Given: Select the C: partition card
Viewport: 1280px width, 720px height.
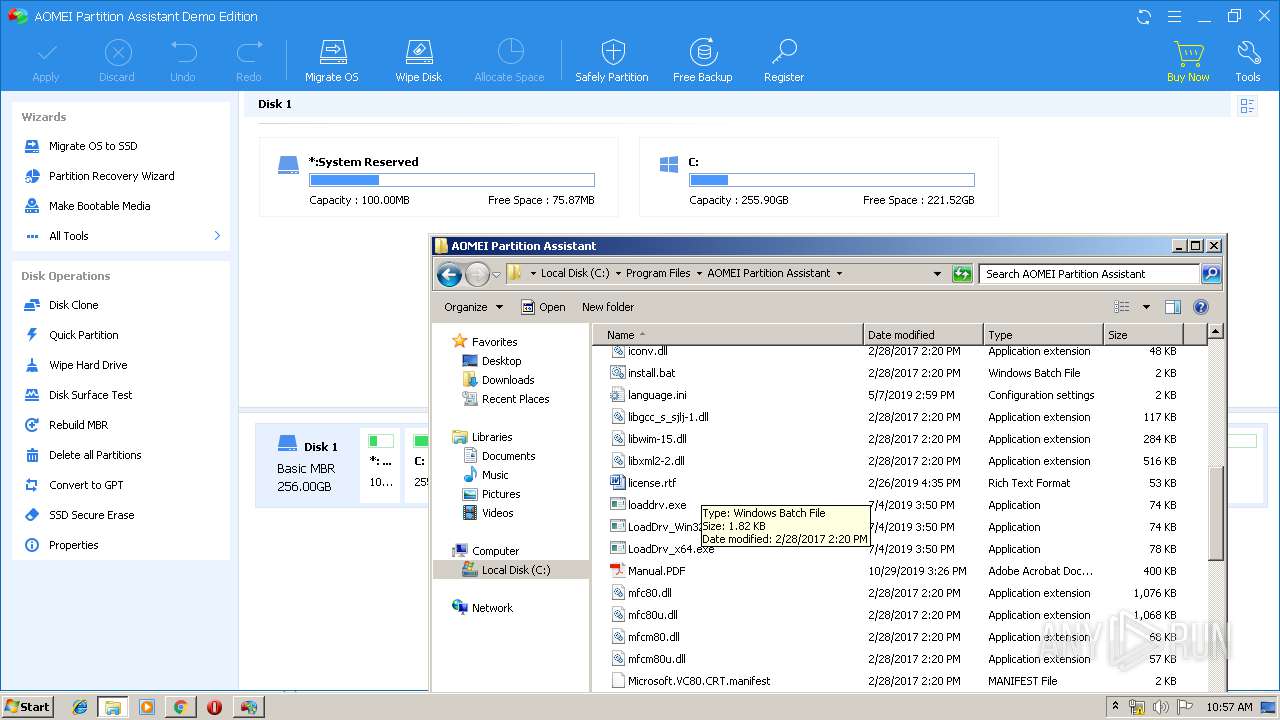Looking at the screenshot, I should (819, 177).
